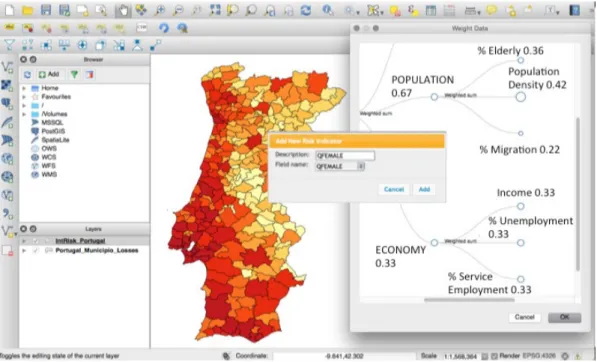Toggle visibility of Portugal_Municipio_Losses layer
The image size is (597, 362).
pyautogui.click(x=36, y=250)
